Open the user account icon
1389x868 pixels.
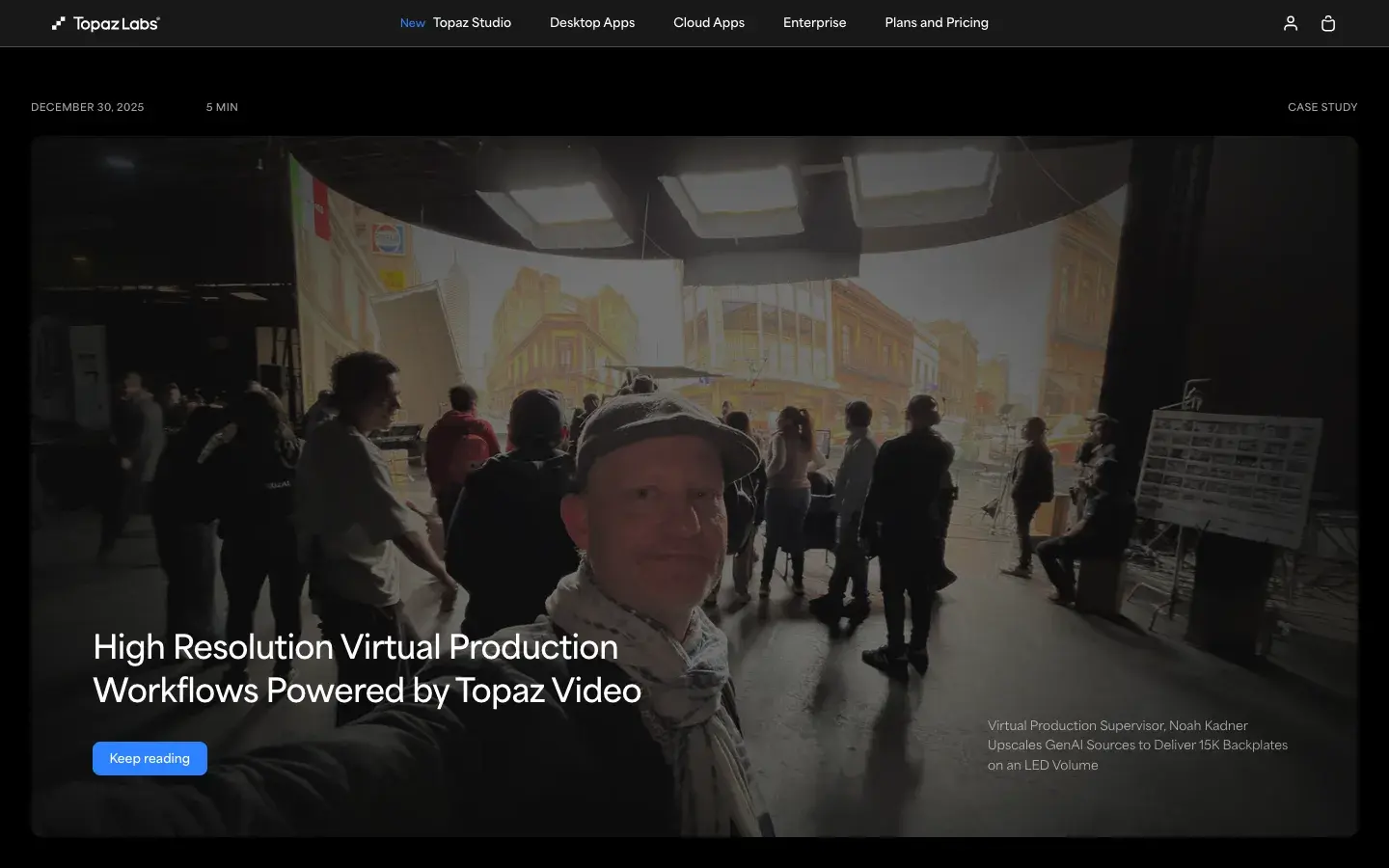(x=1290, y=23)
